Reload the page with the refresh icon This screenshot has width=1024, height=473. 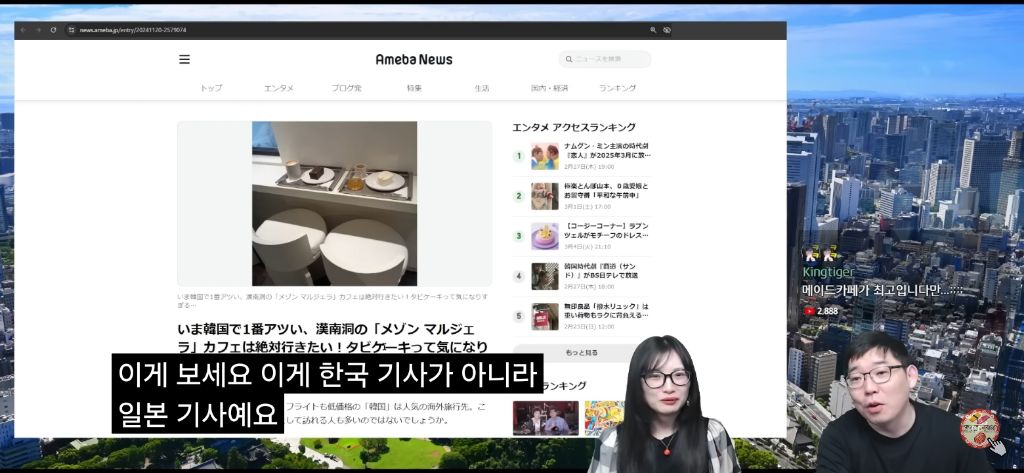[53, 30]
